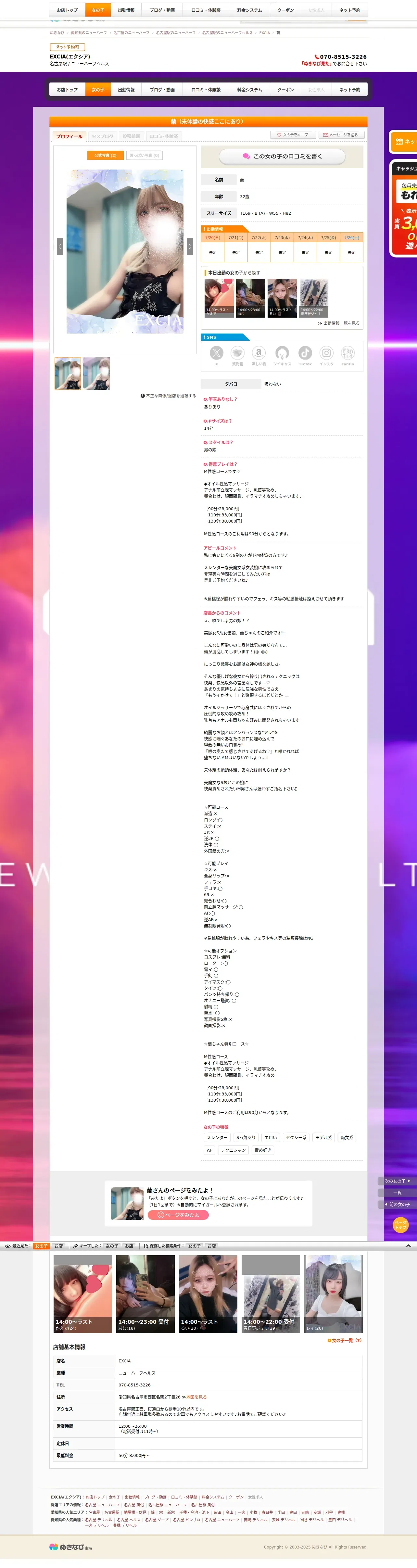Viewport: 417px width, 1568px height.
Task: Open the X social icon in SNS
Action: click(x=217, y=353)
